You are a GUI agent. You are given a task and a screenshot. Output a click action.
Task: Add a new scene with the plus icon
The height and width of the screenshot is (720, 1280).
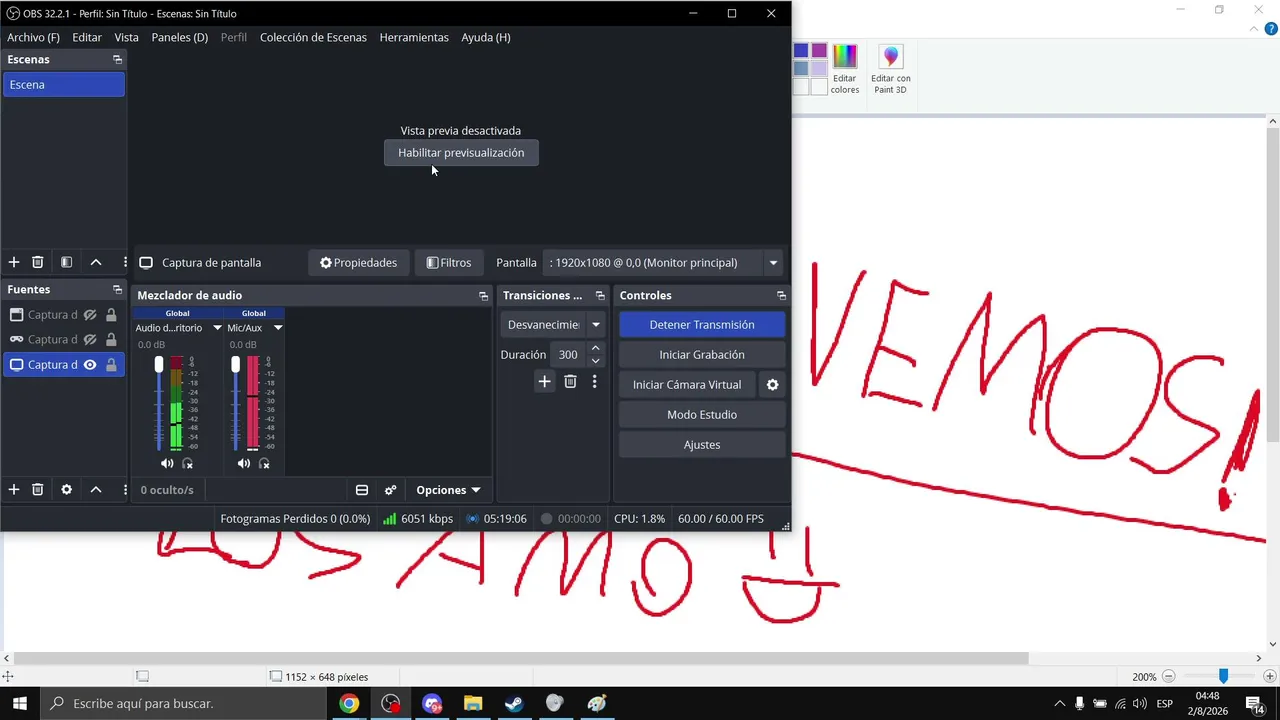[x=14, y=262]
